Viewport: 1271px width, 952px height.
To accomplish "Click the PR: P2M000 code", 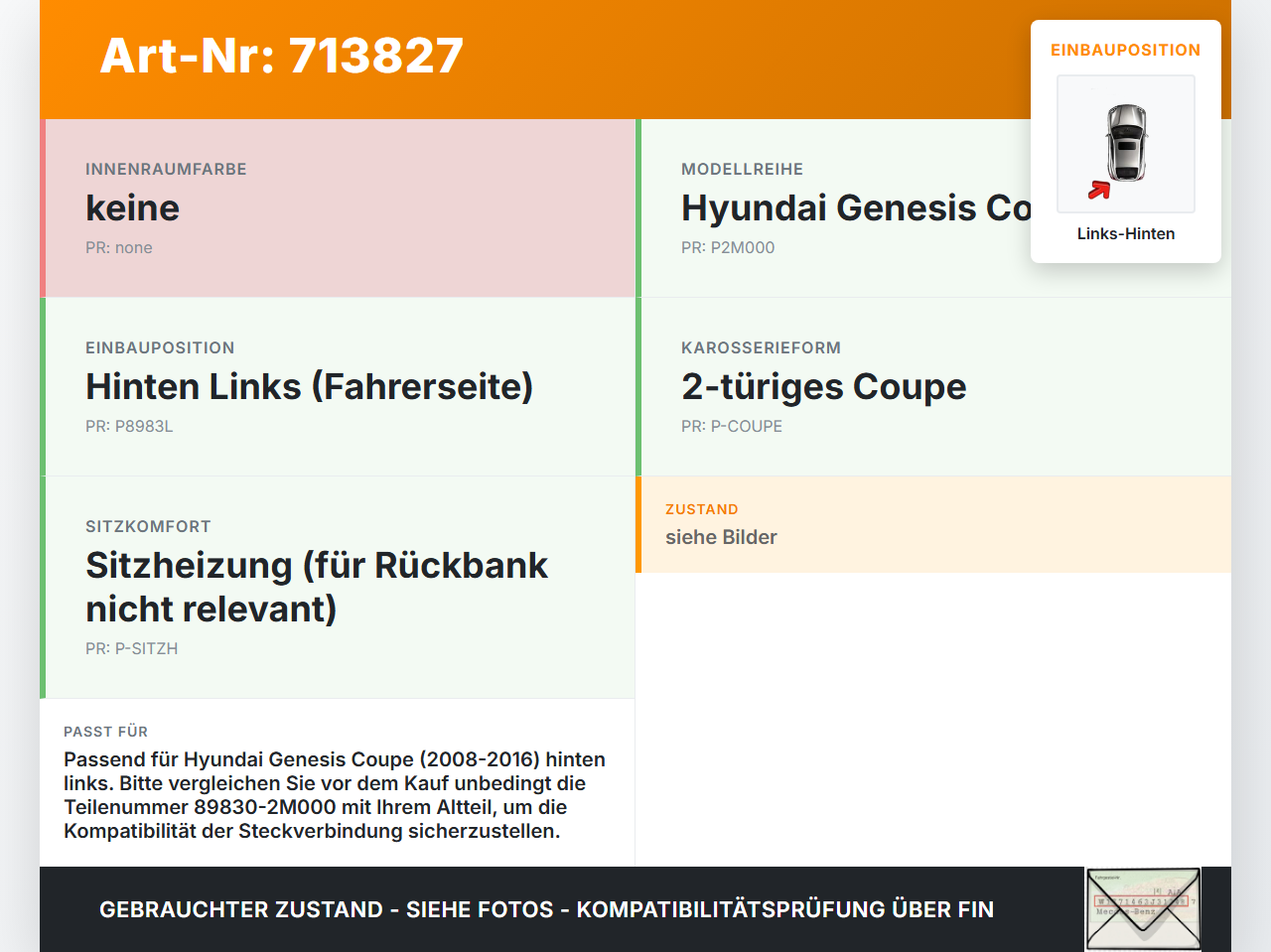I will click(728, 247).
